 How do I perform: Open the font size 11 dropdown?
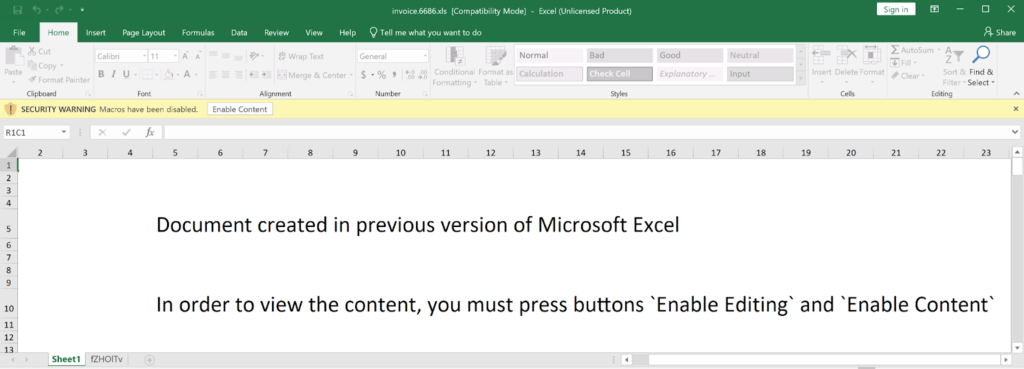174,56
